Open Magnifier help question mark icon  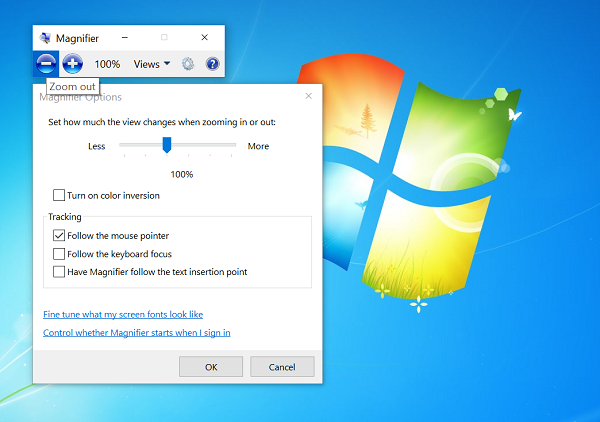(212, 64)
